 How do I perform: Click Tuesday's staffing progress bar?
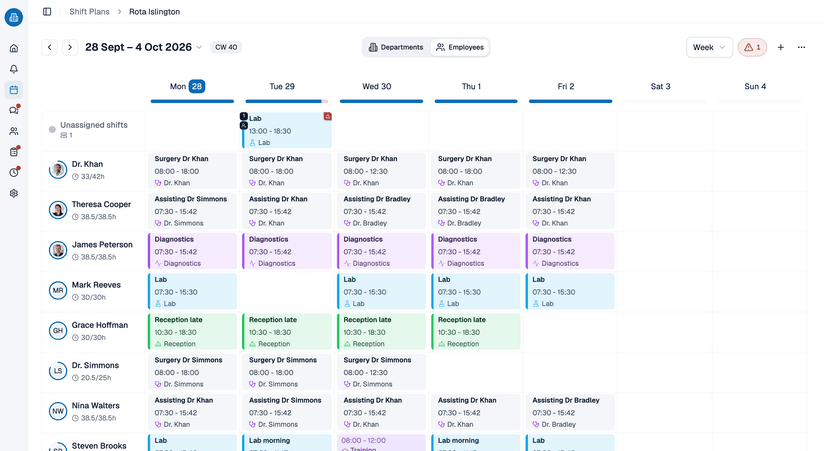coord(287,101)
